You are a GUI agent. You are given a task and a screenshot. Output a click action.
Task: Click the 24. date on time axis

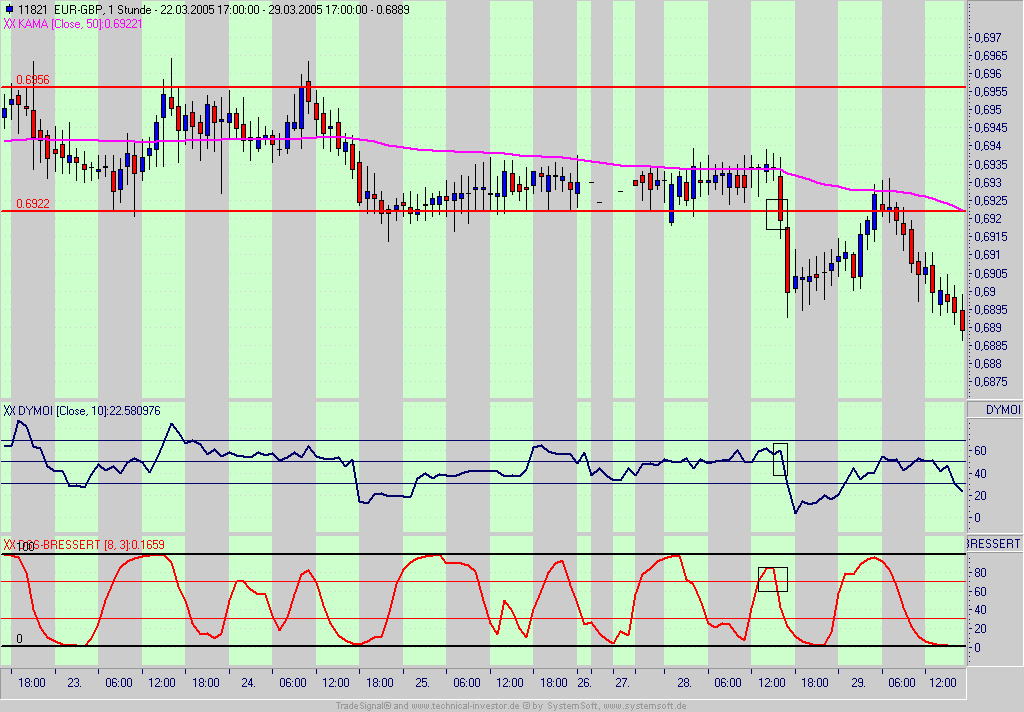(248, 683)
